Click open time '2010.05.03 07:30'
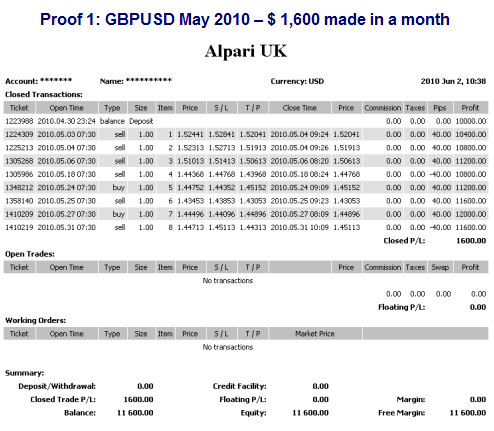The height and width of the screenshot is (431, 494). coord(67,135)
